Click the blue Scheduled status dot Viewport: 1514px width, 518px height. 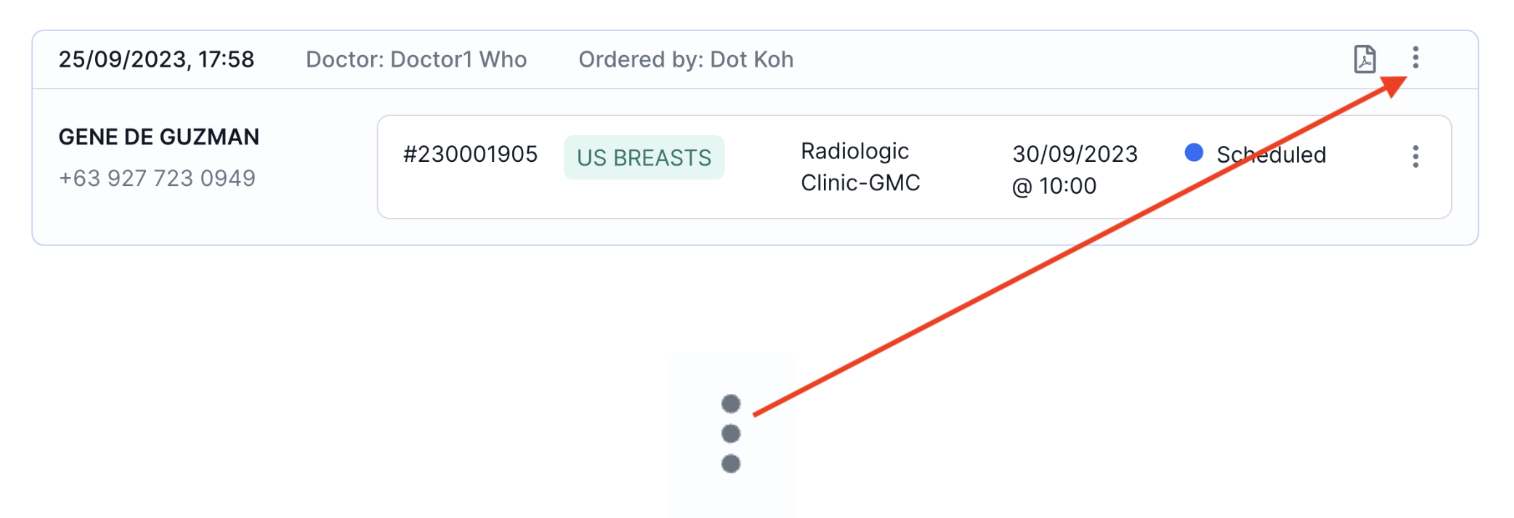click(x=1193, y=153)
